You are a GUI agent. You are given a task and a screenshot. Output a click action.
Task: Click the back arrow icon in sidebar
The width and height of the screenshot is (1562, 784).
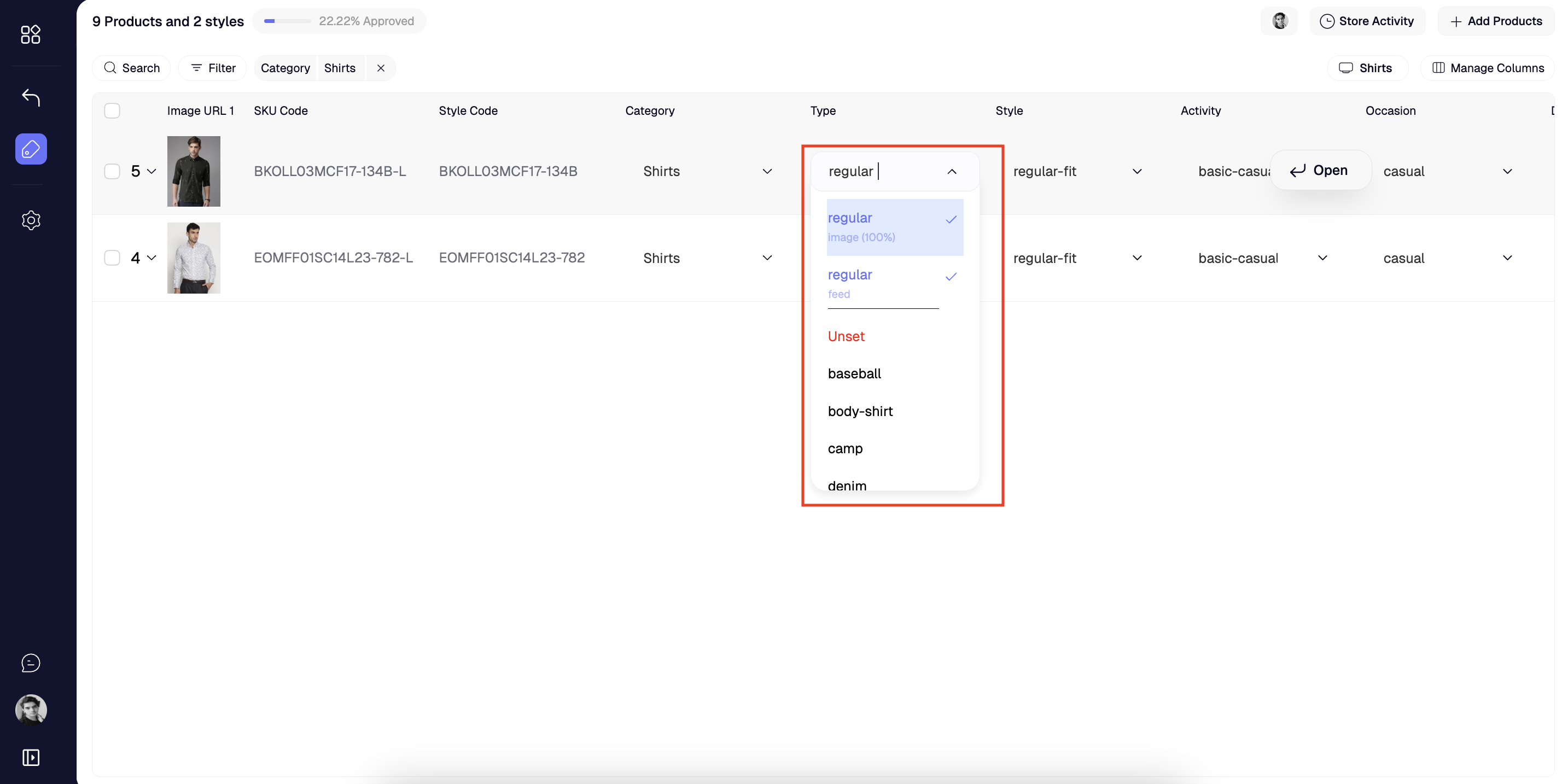pos(30,97)
